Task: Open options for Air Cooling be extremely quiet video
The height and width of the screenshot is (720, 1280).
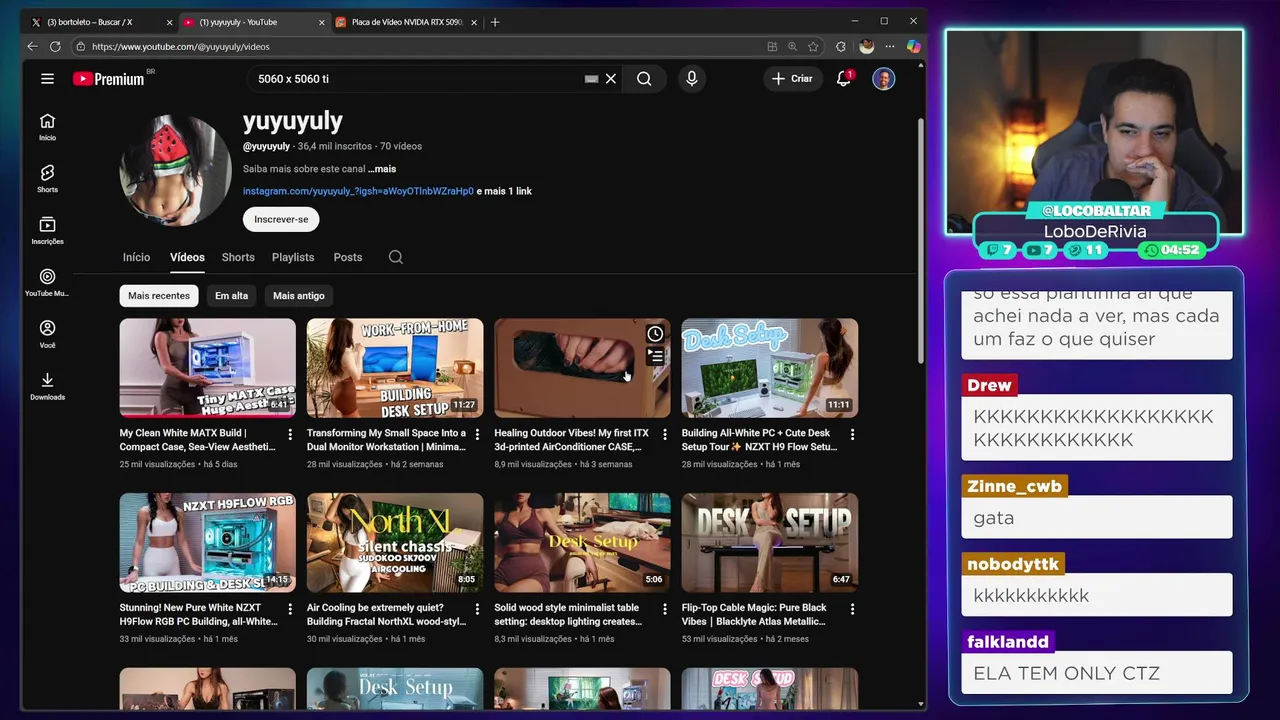Action: point(477,608)
